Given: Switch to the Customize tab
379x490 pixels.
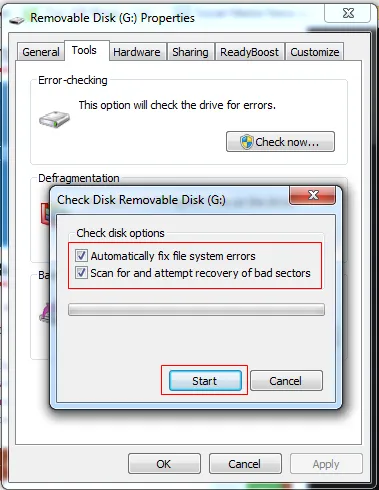Looking at the screenshot, I should pyautogui.click(x=315, y=52).
